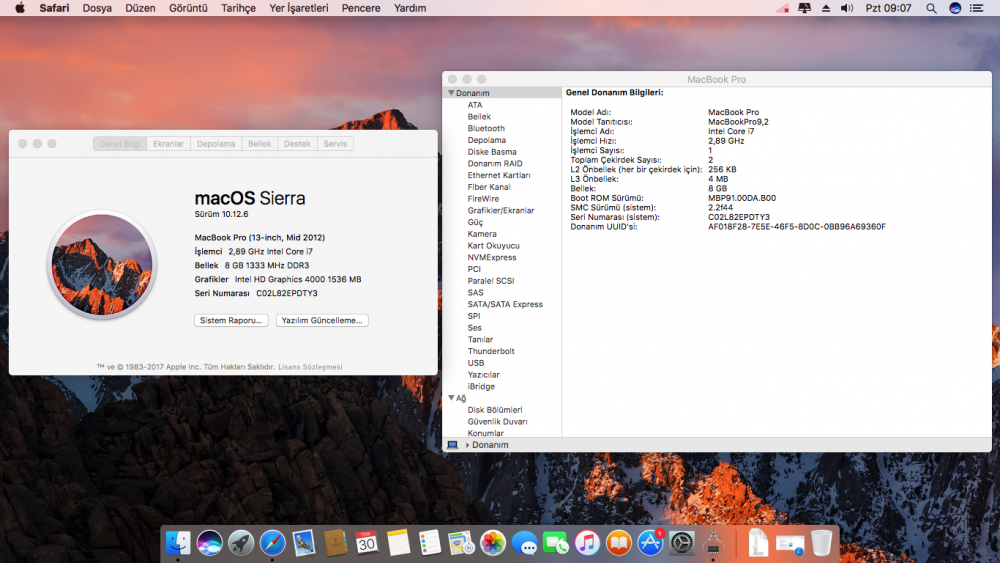Open Notes app in the Dock
Viewport: 1000px width, 563px height.
(x=399, y=543)
